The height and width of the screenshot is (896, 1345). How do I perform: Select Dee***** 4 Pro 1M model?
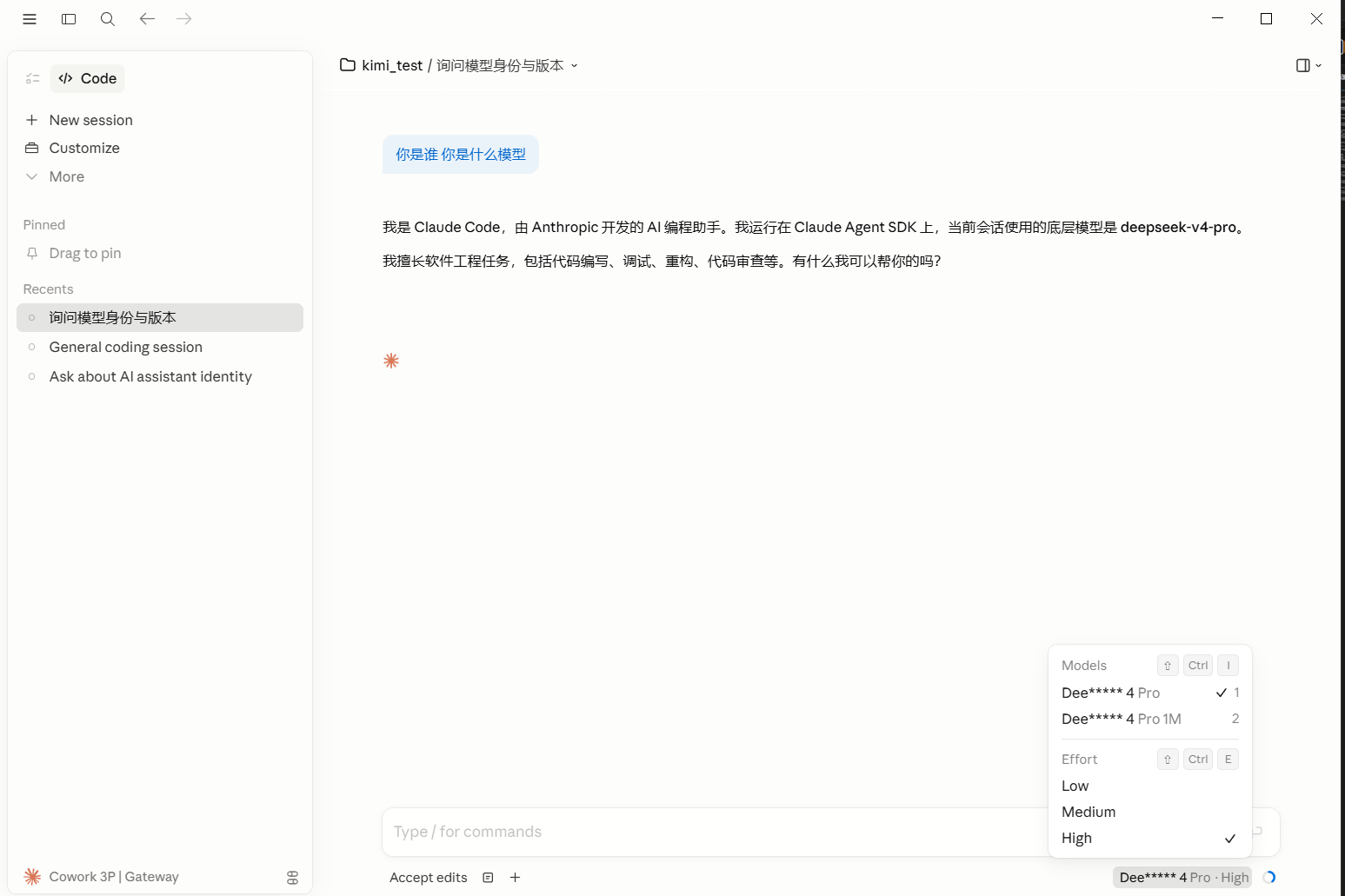(1150, 719)
